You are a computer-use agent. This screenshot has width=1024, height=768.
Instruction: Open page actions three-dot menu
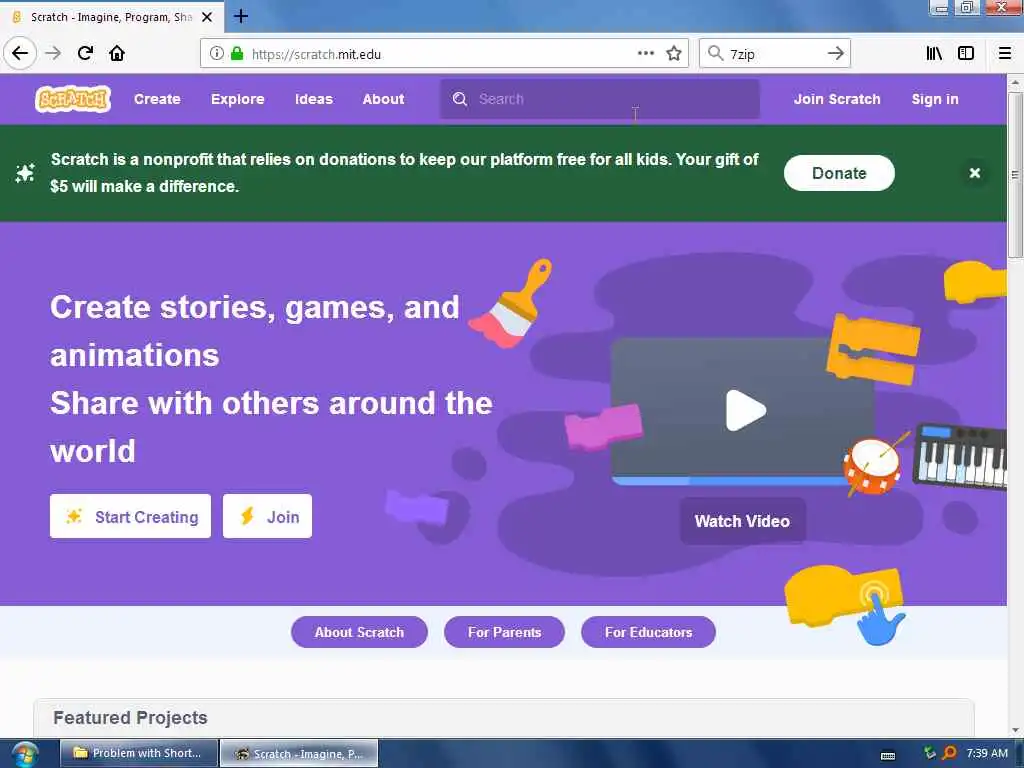pyautogui.click(x=645, y=53)
